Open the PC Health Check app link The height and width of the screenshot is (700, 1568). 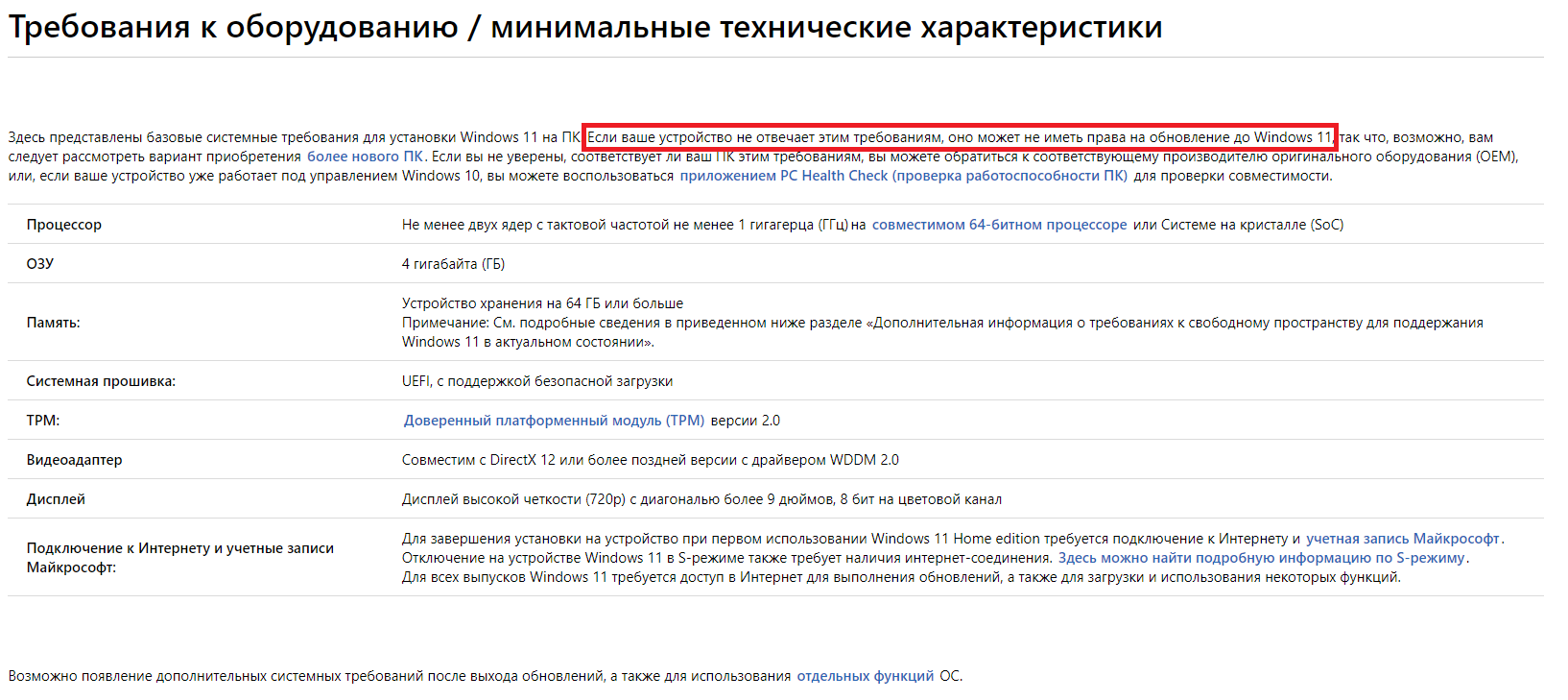coord(904,176)
